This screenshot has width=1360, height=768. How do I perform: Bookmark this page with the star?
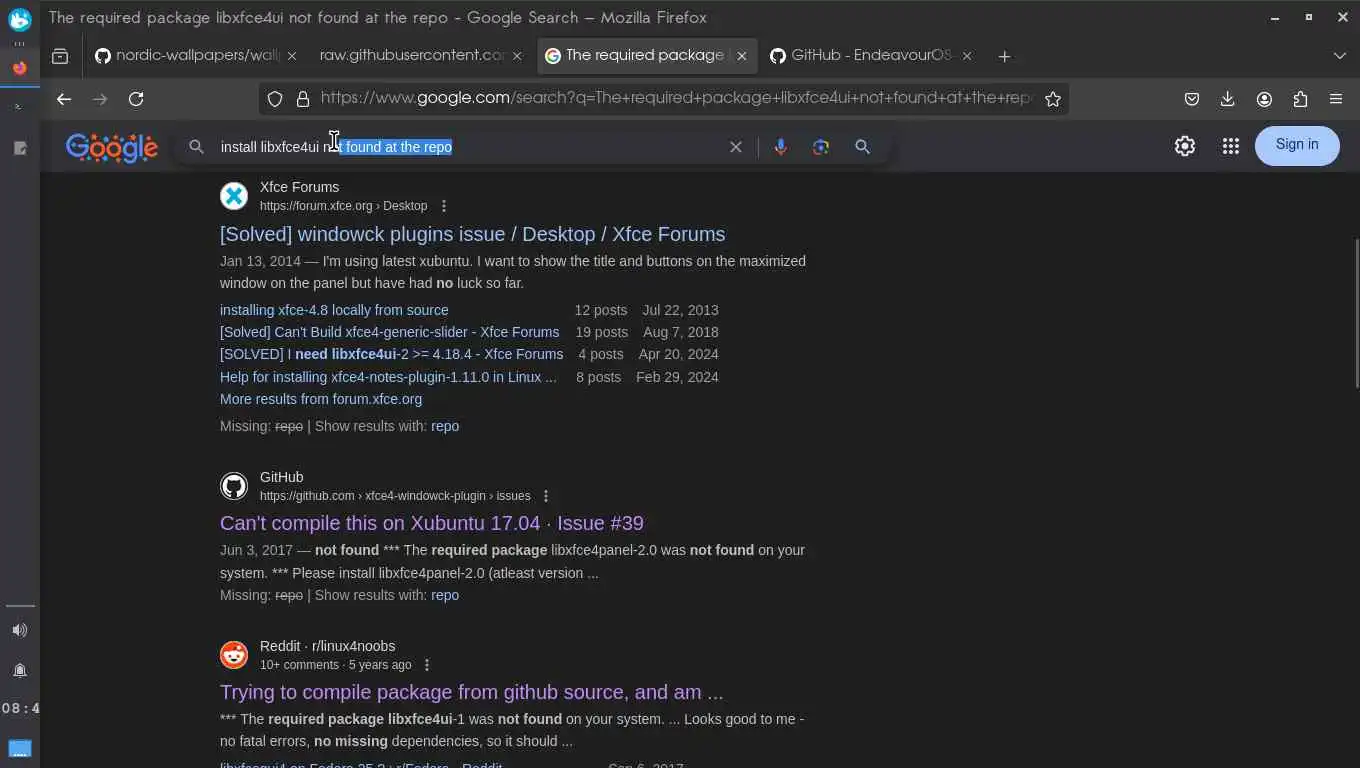[x=1052, y=99]
